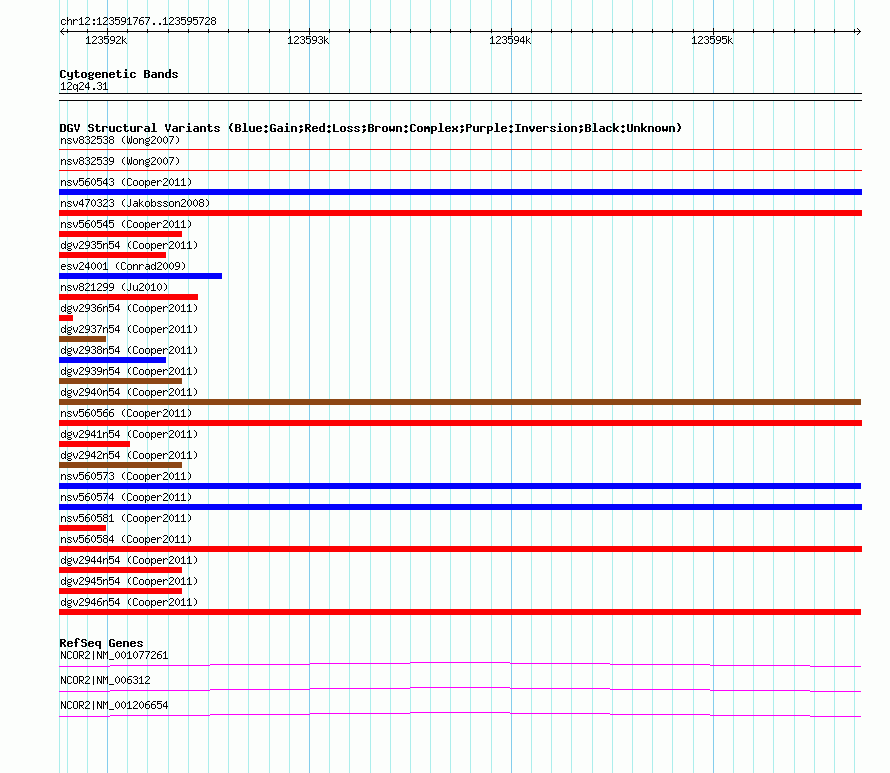Click the 123592k ruler label
This screenshot has width=890, height=773.
click(x=106, y=40)
